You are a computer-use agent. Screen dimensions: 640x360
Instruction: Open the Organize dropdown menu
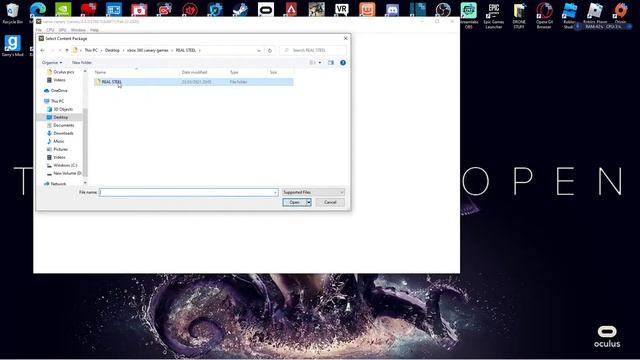pyautogui.click(x=52, y=62)
